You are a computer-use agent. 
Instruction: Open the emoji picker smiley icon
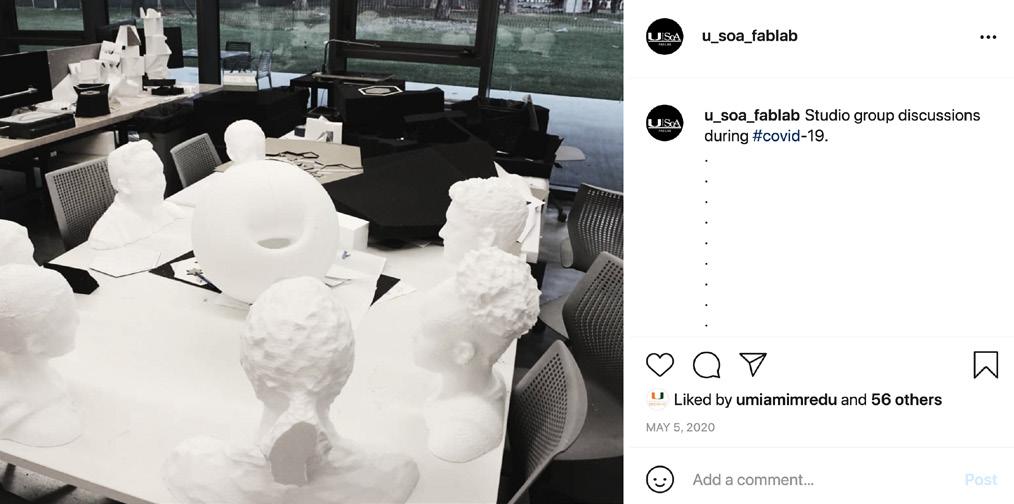660,480
